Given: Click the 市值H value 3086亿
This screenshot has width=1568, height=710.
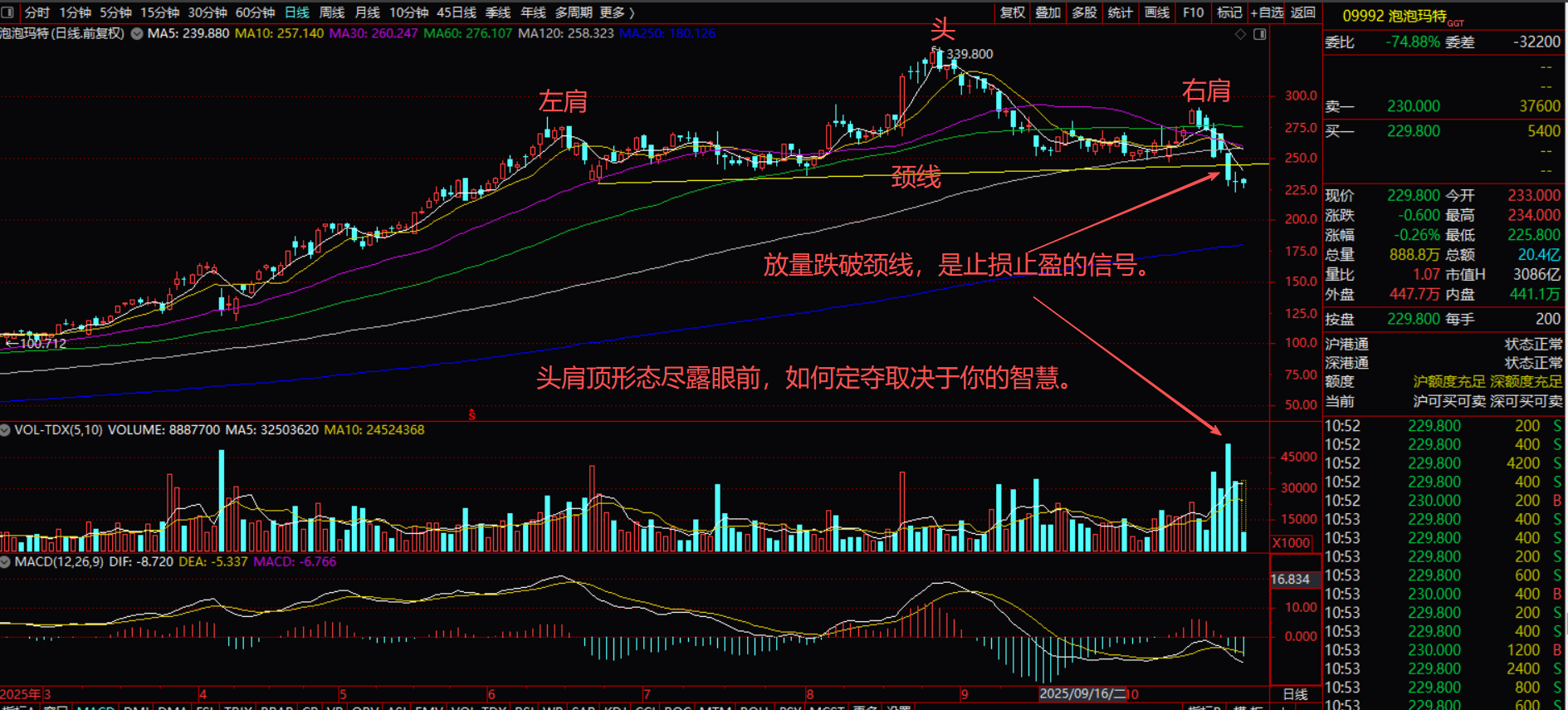Looking at the screenshot, I should click(x=1536, y=275).
